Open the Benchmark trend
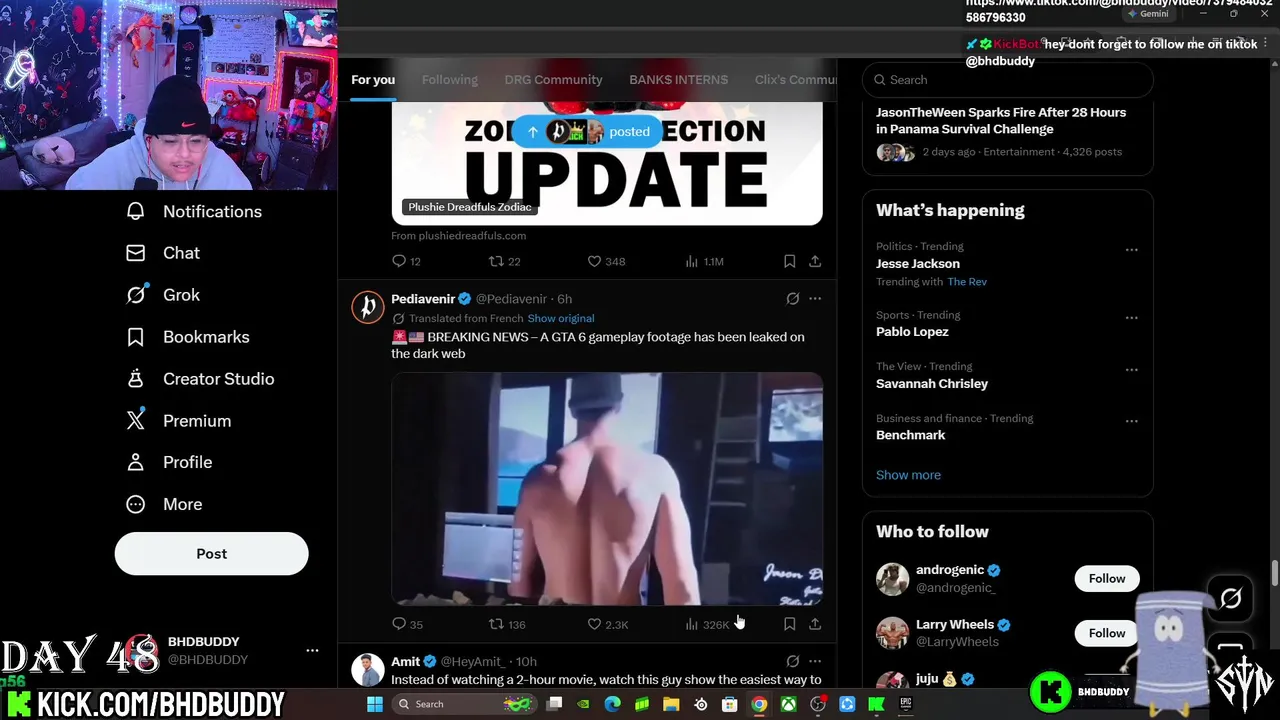Screen dimensions: 1280x720 tap(910, 435)
